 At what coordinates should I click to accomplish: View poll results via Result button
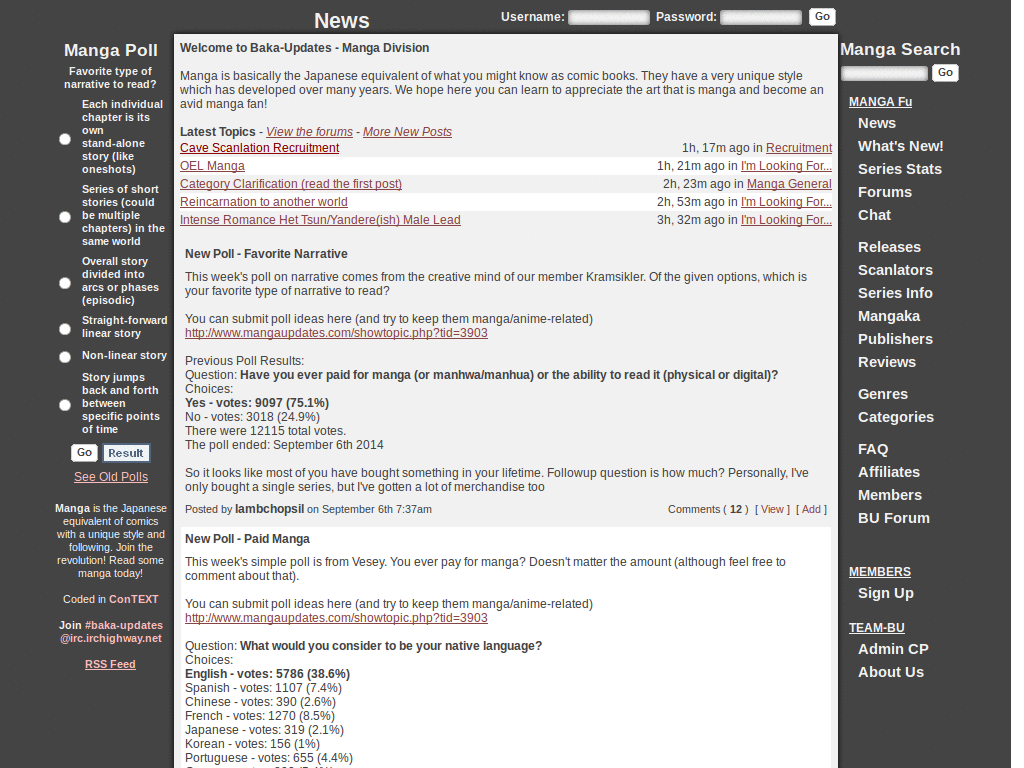126,453
